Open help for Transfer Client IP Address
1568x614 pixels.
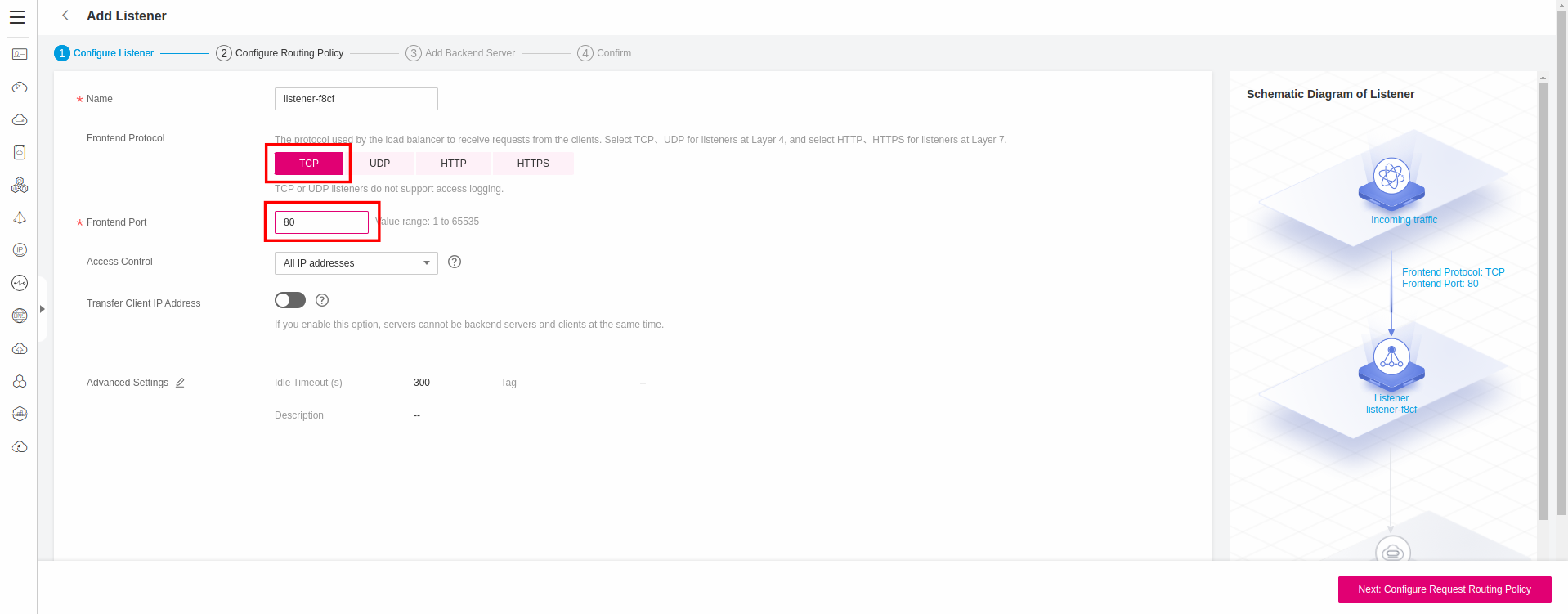coord(322,300)
